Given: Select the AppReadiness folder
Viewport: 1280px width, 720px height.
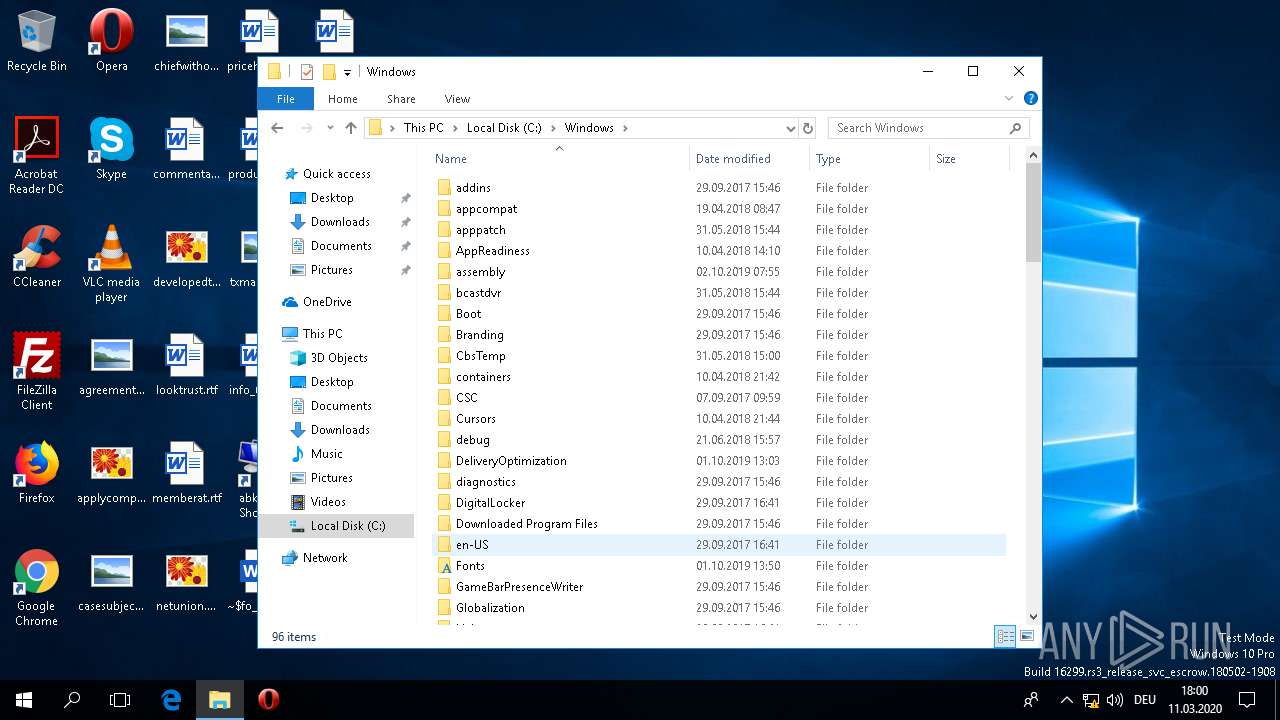Looking at the screenshot, I should click(718, 251).
